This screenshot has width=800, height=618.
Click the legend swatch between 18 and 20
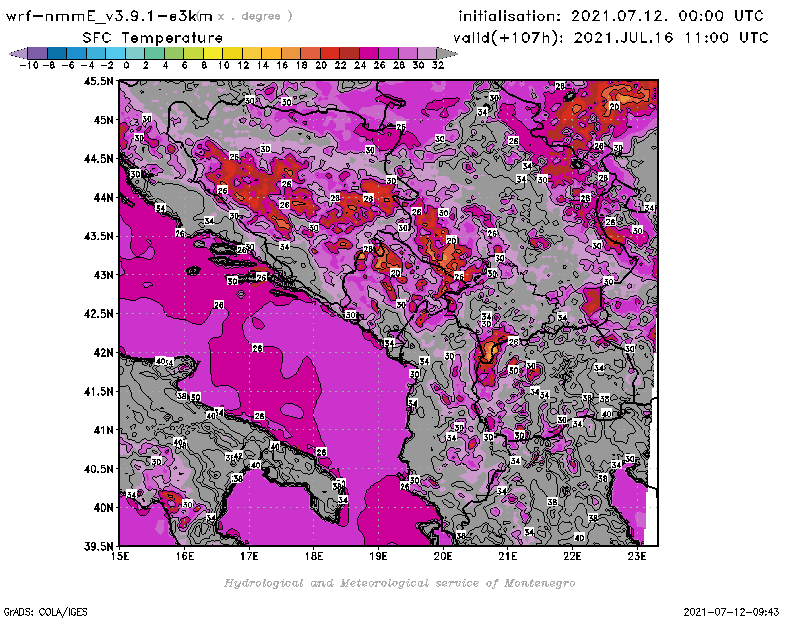point(310,53)
